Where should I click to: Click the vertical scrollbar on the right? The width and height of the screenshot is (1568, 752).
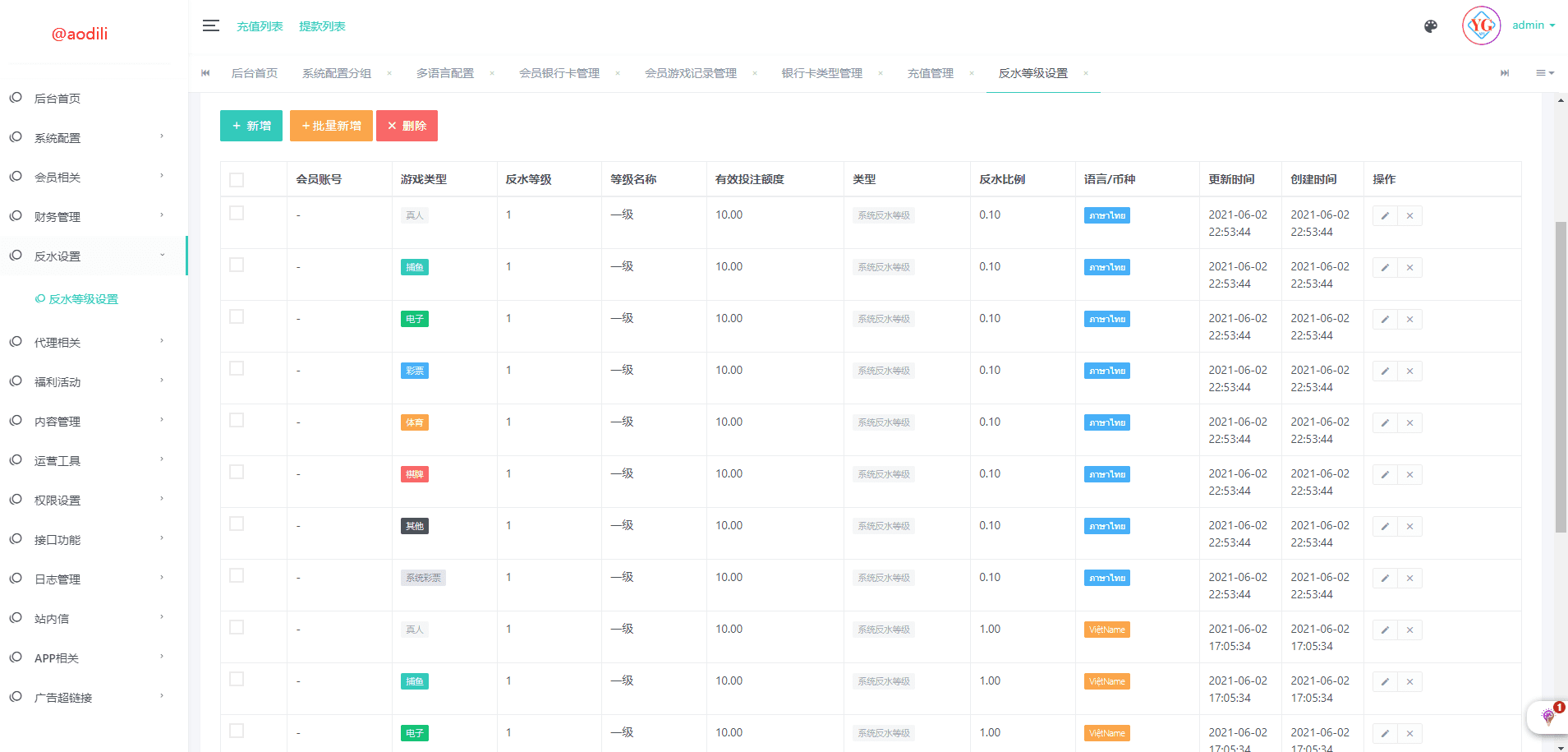click(1561, 378)
